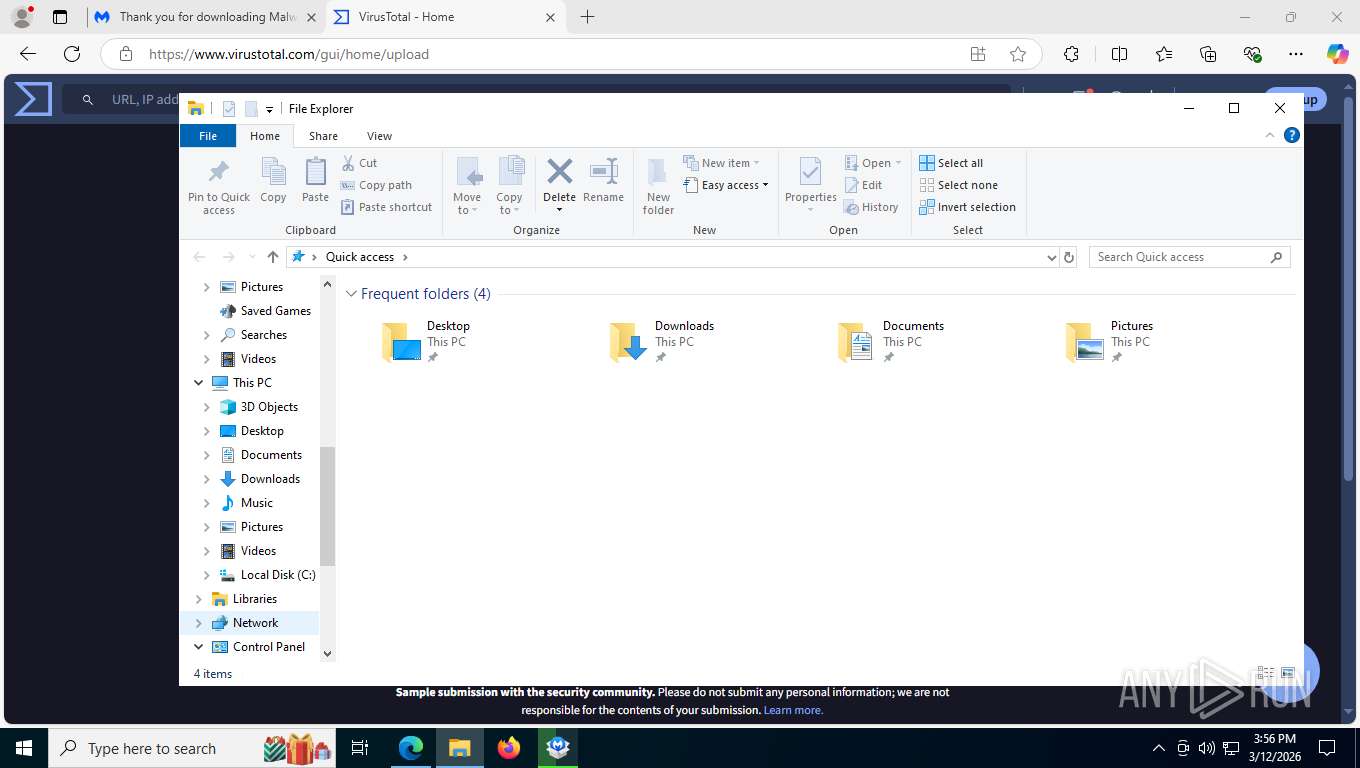Open the Move to dropdown
1360x768 pixels.
(467, 185)
